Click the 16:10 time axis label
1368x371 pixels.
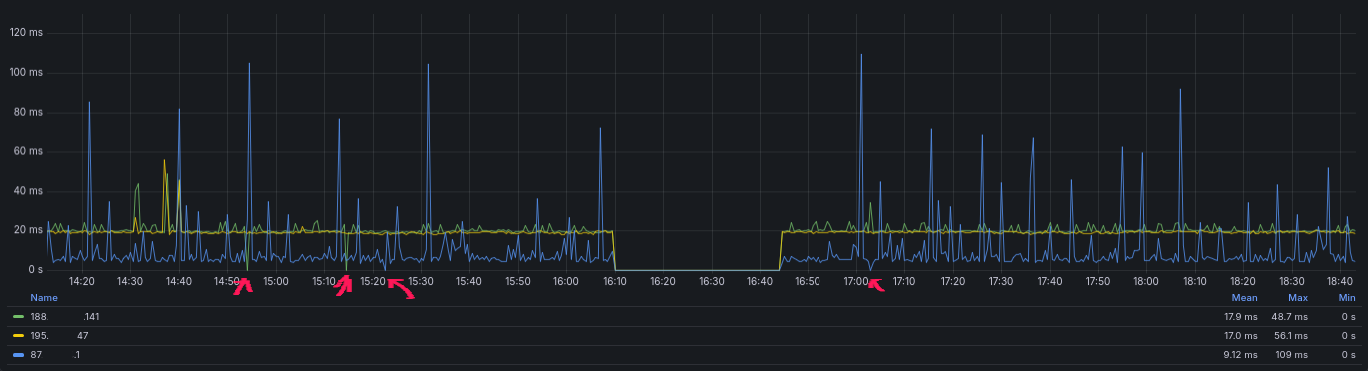(x=614, y=282)
